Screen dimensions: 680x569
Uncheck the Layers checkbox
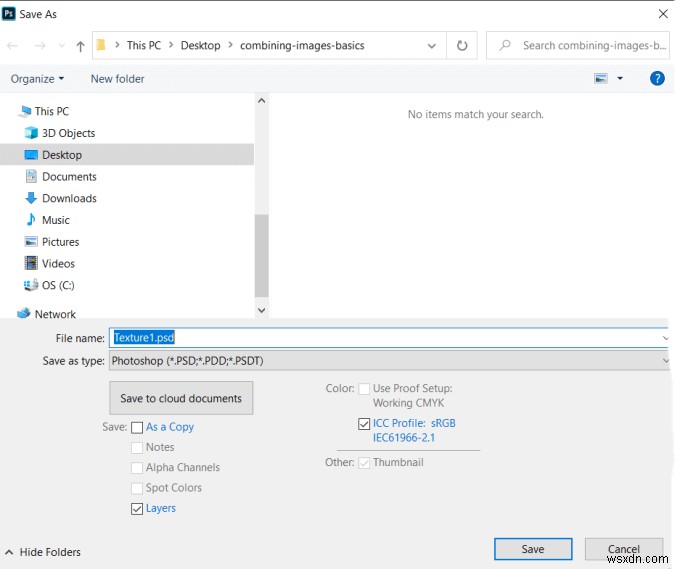(137, 508)
